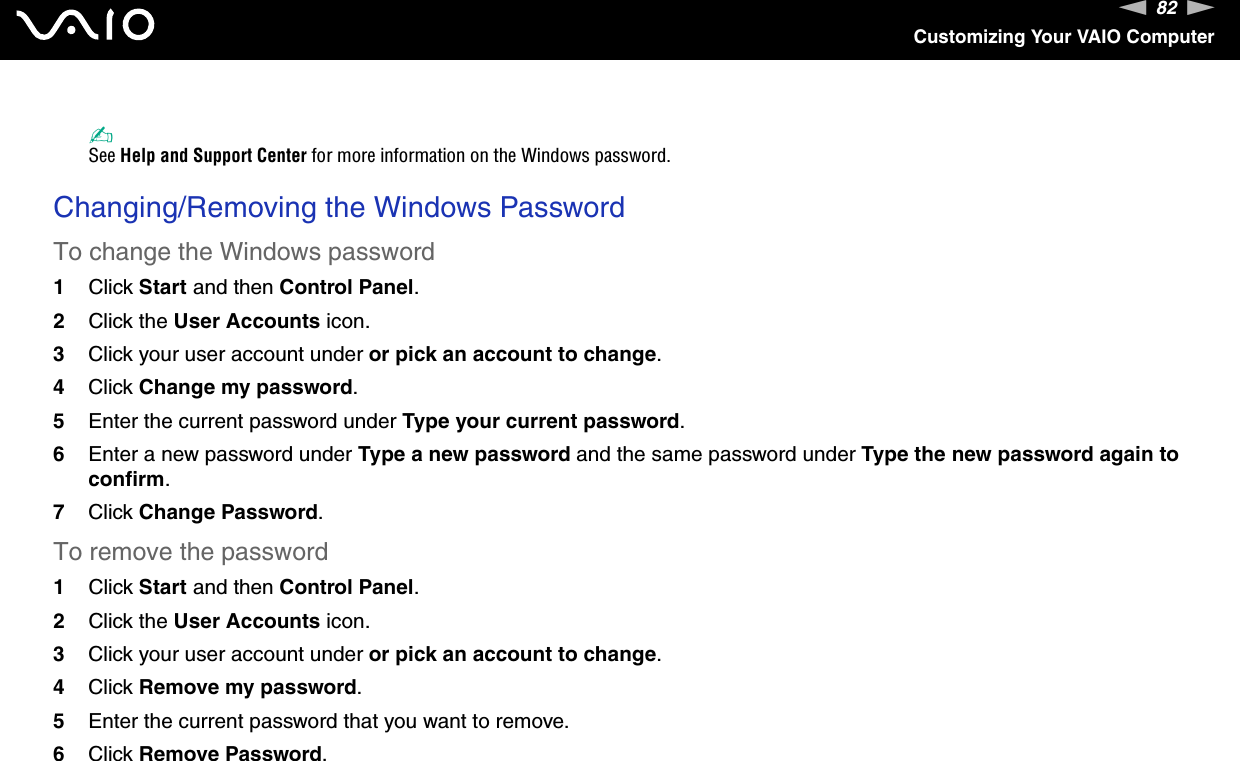This screenshot has height=761, width=1240.
Task: Click the VAIO logo in the header
Action: 86,26
